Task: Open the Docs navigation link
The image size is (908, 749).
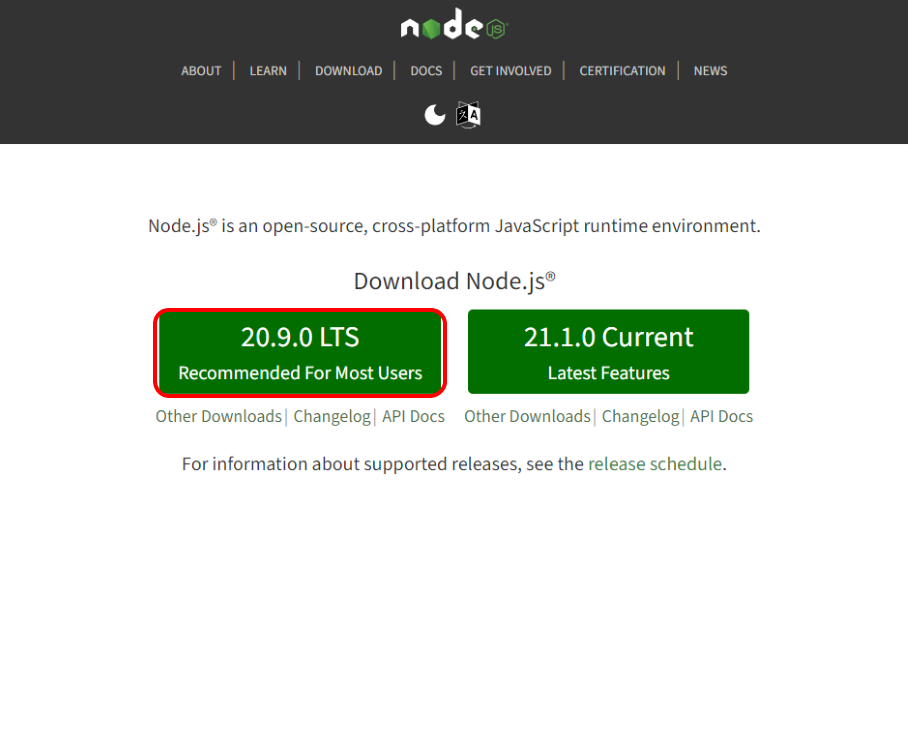Action: pyautogui.click(x=426, y=71)
